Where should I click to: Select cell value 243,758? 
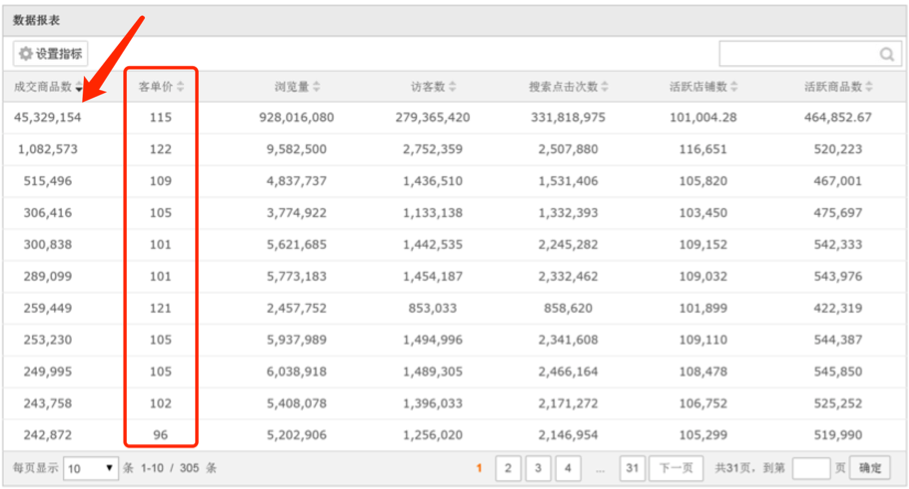pyautogui.click(x=48, y=403)
